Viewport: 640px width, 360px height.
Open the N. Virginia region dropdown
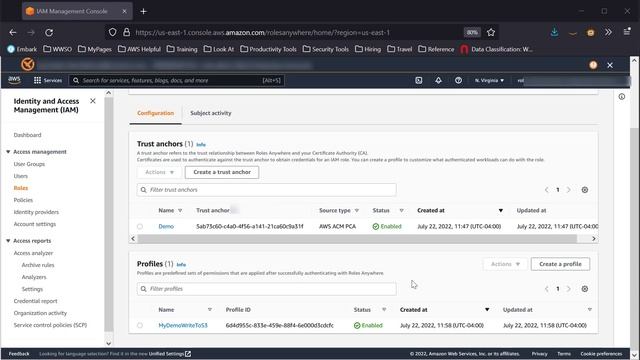489,80
